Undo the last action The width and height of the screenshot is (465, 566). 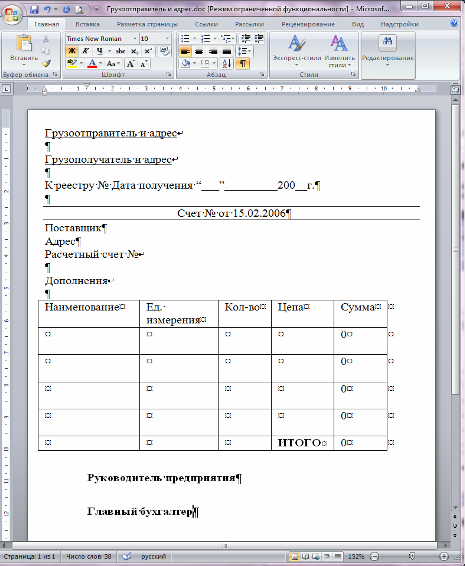(x=47, y=9)
